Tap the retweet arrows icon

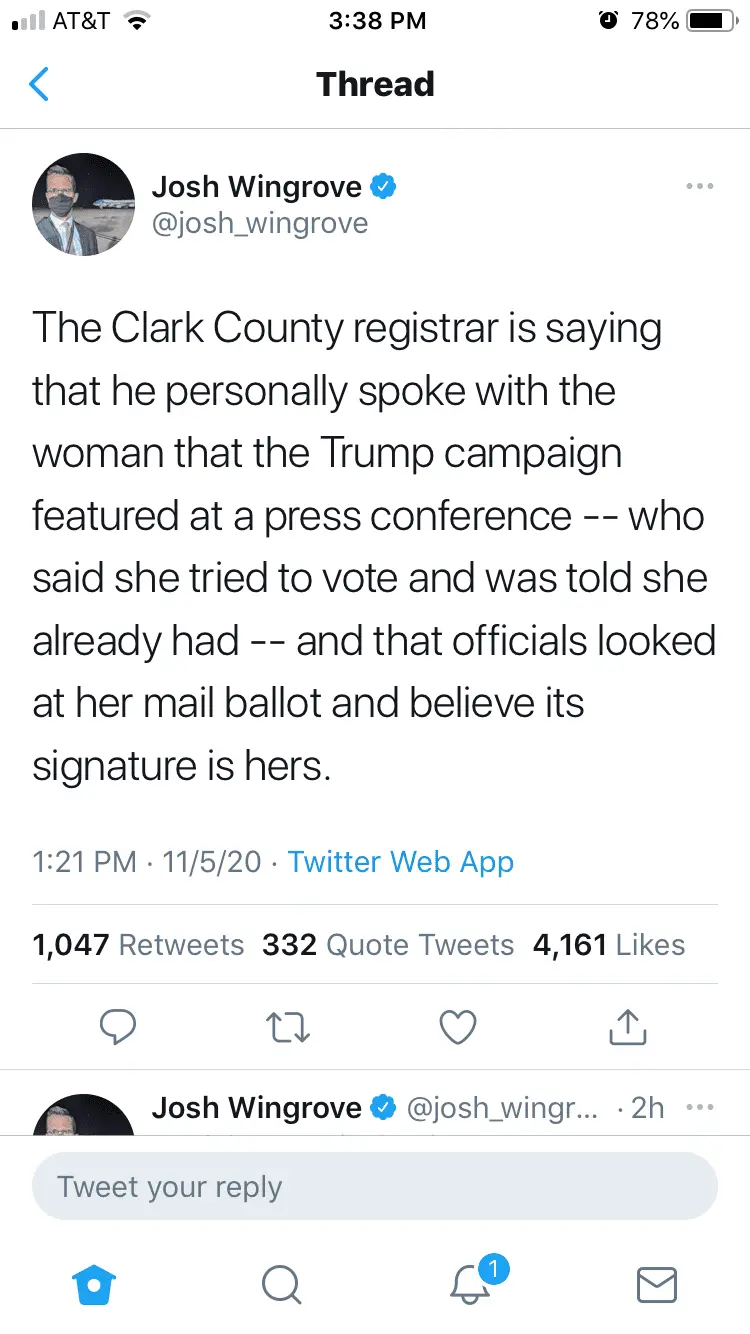pyautogui.click(x=288, y=1027)
